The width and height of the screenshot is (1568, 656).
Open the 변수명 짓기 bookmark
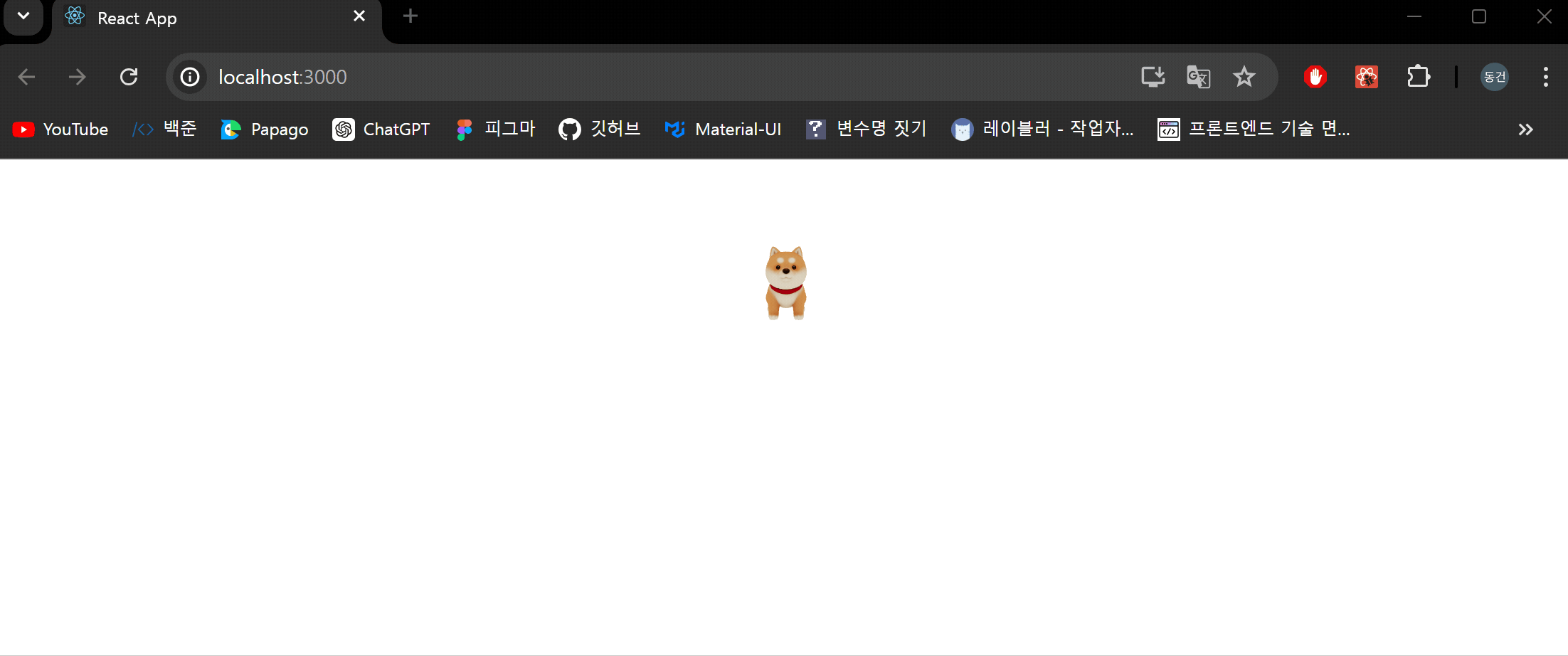pyautogui.click(x=867, y=129)
